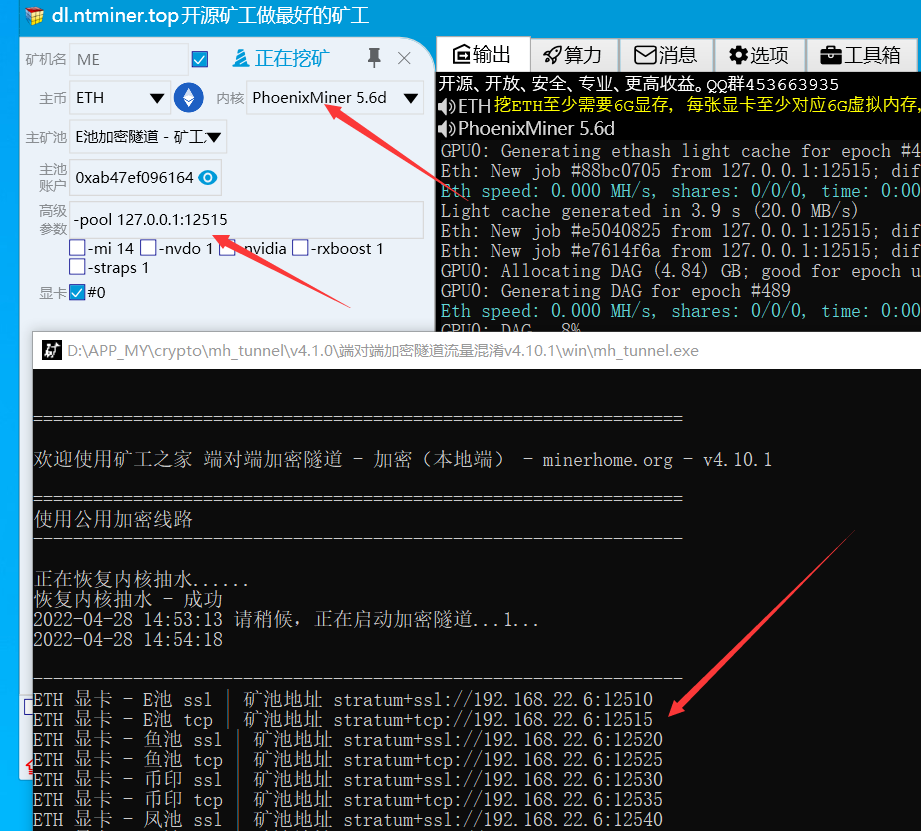This screenshot has height=831, width=921.
Task: Click the blue mining status icon
Action: click(241, 58)
